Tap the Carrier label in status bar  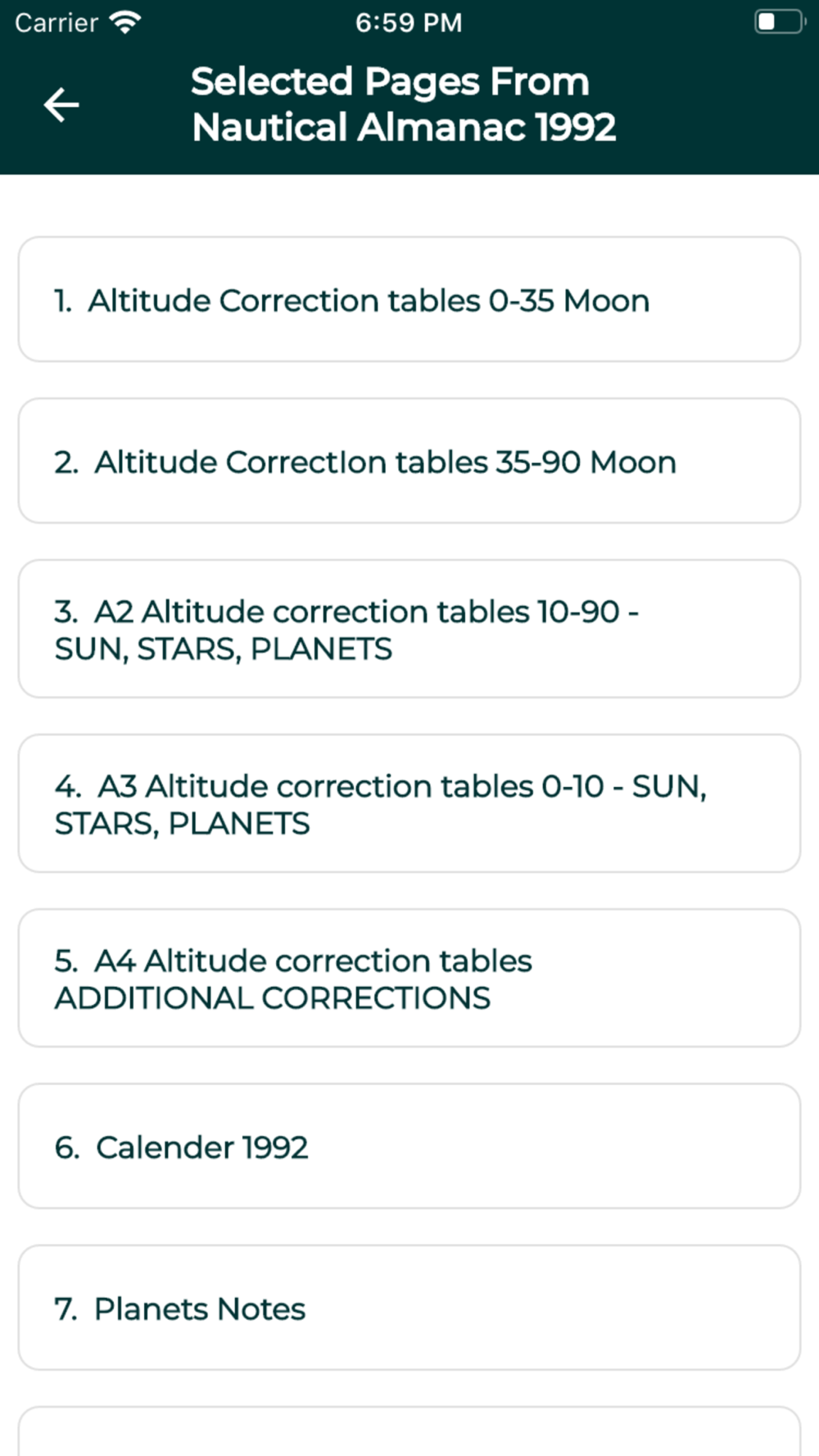coord(57,22)
